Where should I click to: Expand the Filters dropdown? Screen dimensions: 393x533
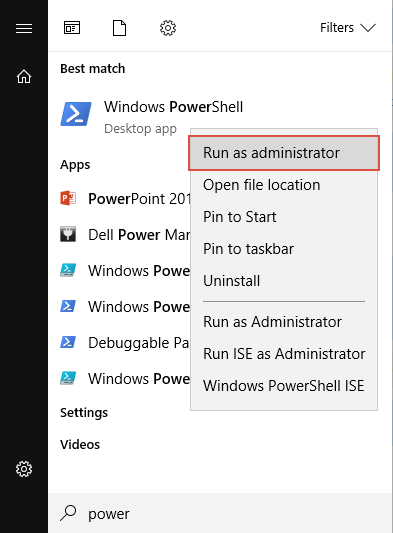coord(348,28)
